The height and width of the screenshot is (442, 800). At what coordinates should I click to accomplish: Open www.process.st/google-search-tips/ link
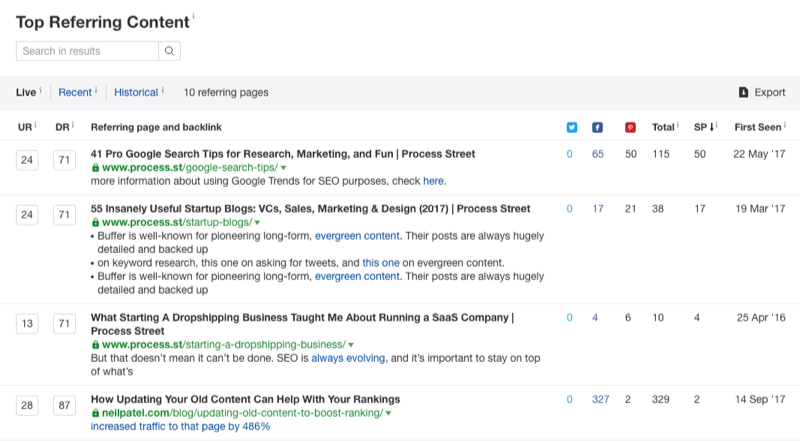[190, 167]
